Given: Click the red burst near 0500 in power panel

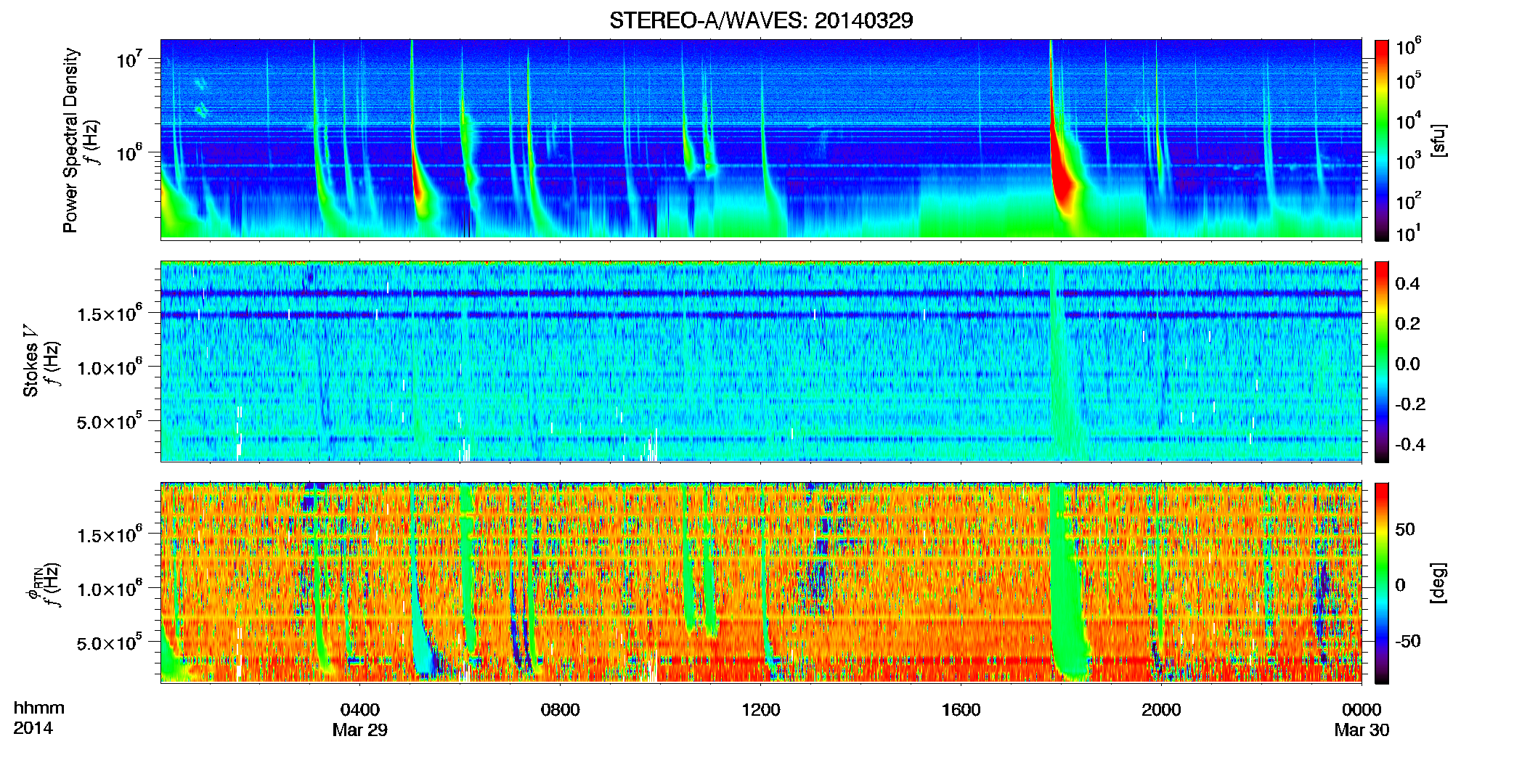Looking at the screenshot, I should (418, 181).
